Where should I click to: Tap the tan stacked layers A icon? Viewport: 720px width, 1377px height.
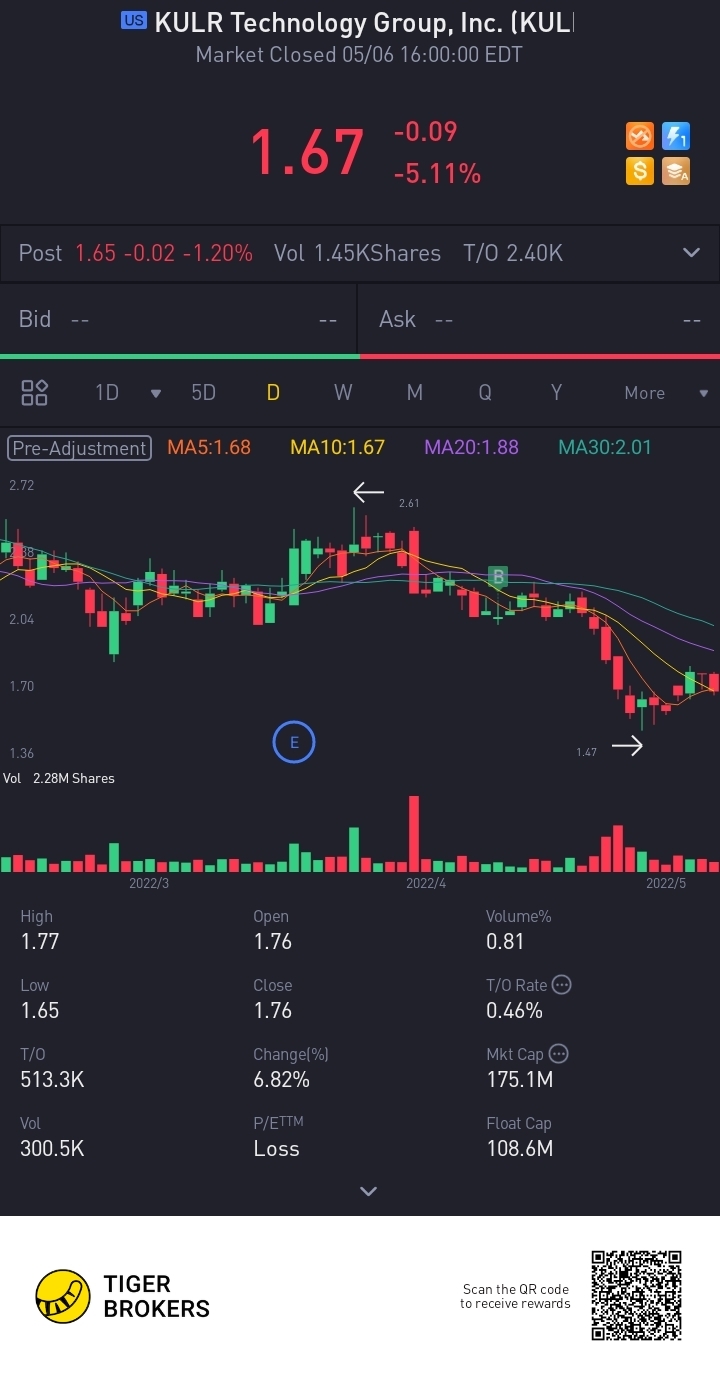676,171
